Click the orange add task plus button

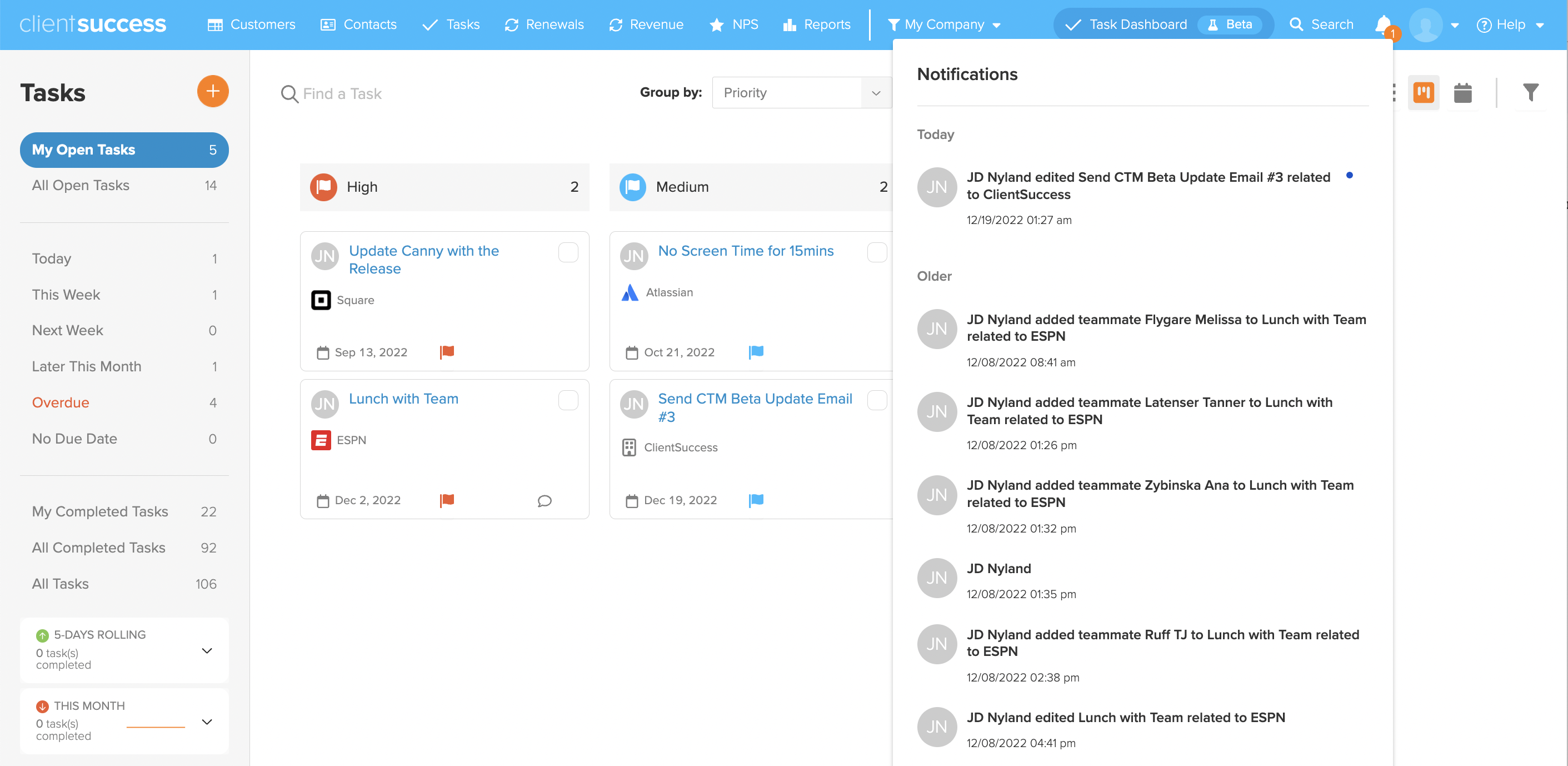pos(212,91)
